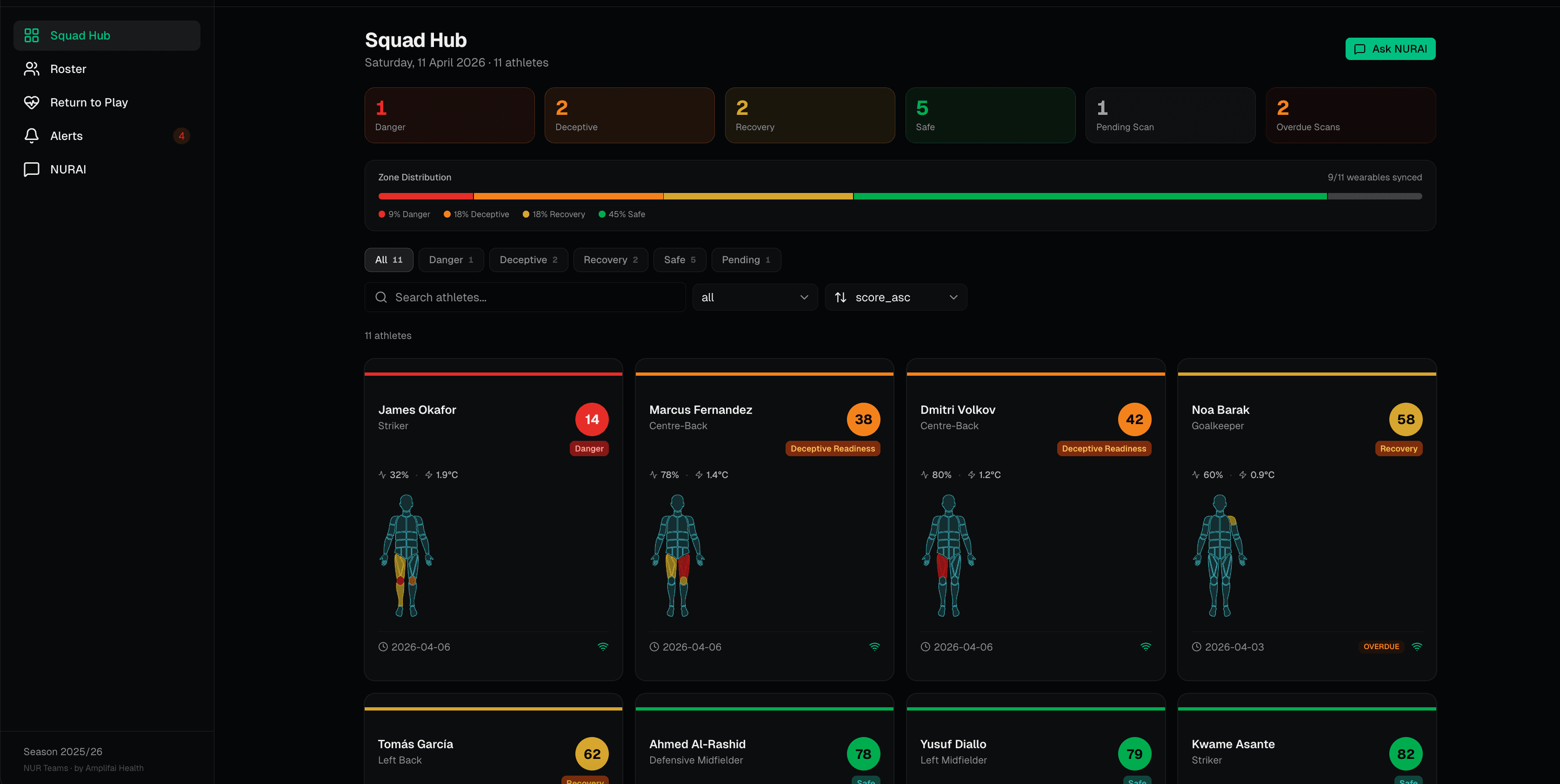Click the Alerts bell icon
Screen dimensions: 1560x784
(32, 136)
